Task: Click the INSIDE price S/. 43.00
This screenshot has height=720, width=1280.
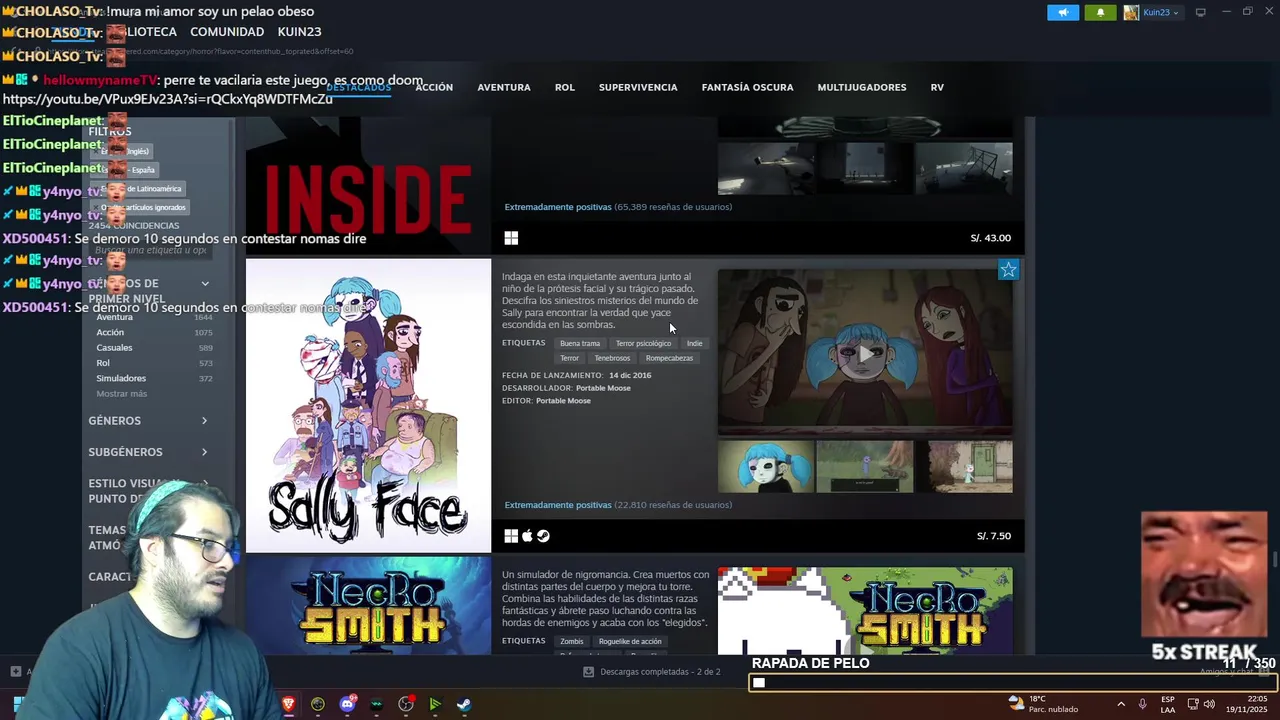Action: [x=990, y=238]
